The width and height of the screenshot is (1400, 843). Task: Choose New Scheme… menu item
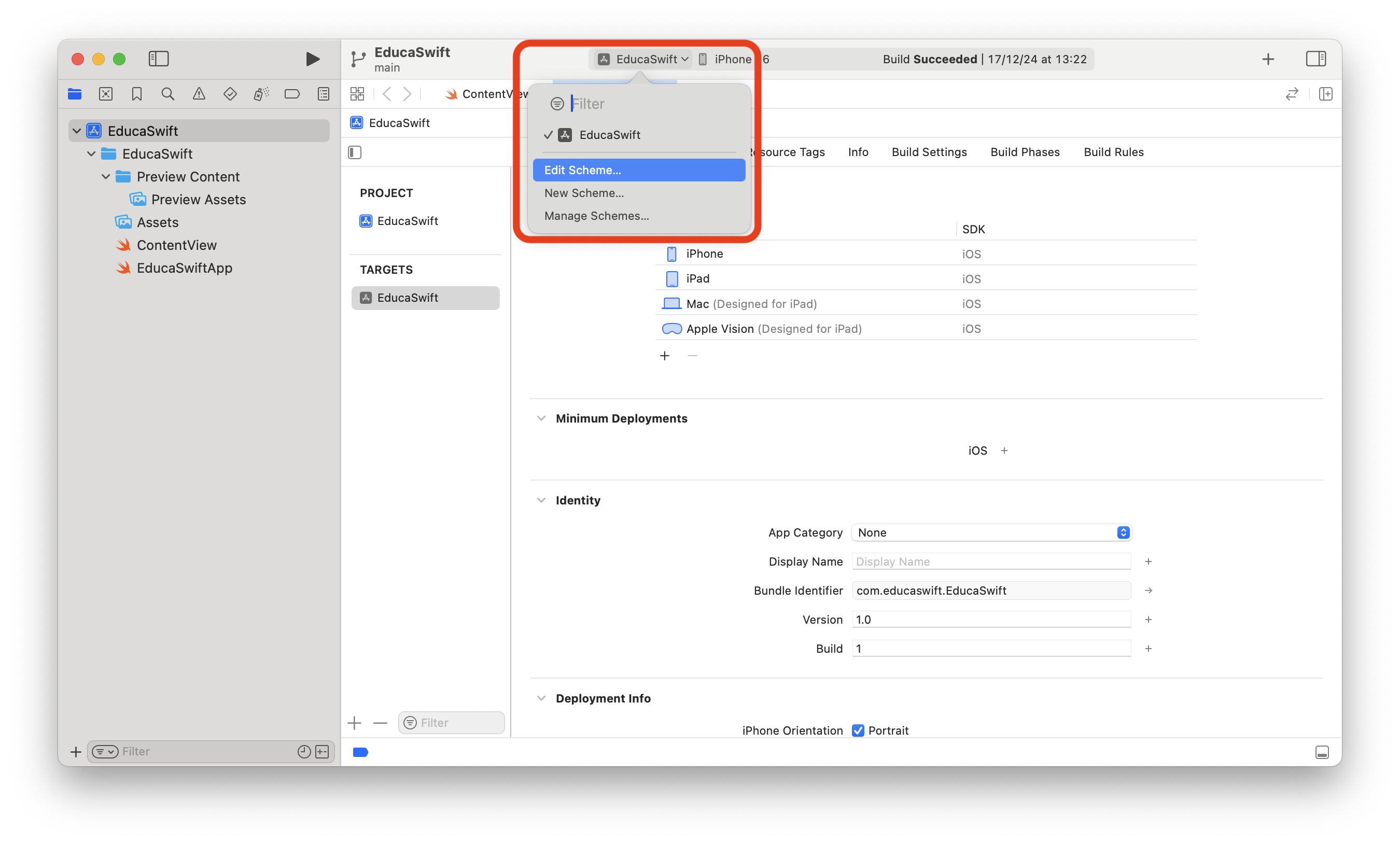[638, 192]
